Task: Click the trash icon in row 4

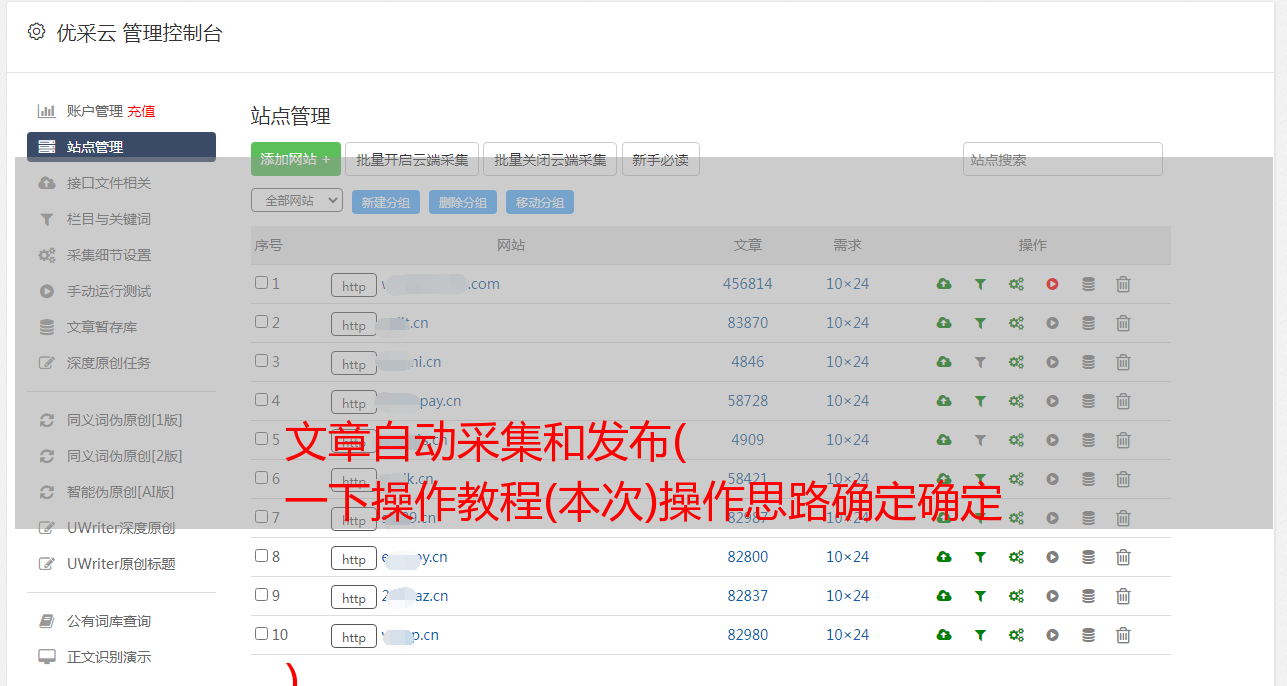Action: coord(1123,401)
